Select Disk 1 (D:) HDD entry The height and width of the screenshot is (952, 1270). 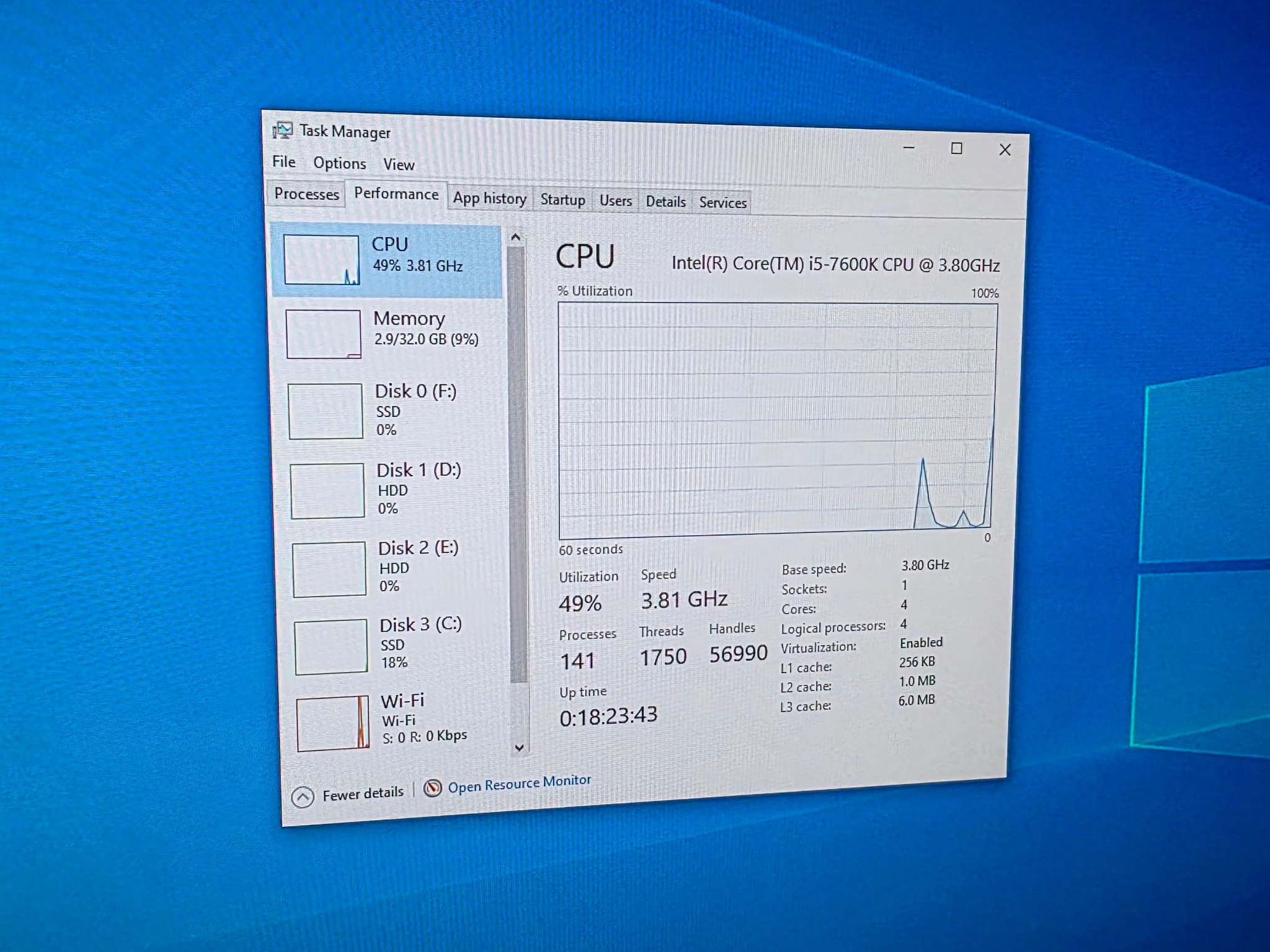click(391, 489)
